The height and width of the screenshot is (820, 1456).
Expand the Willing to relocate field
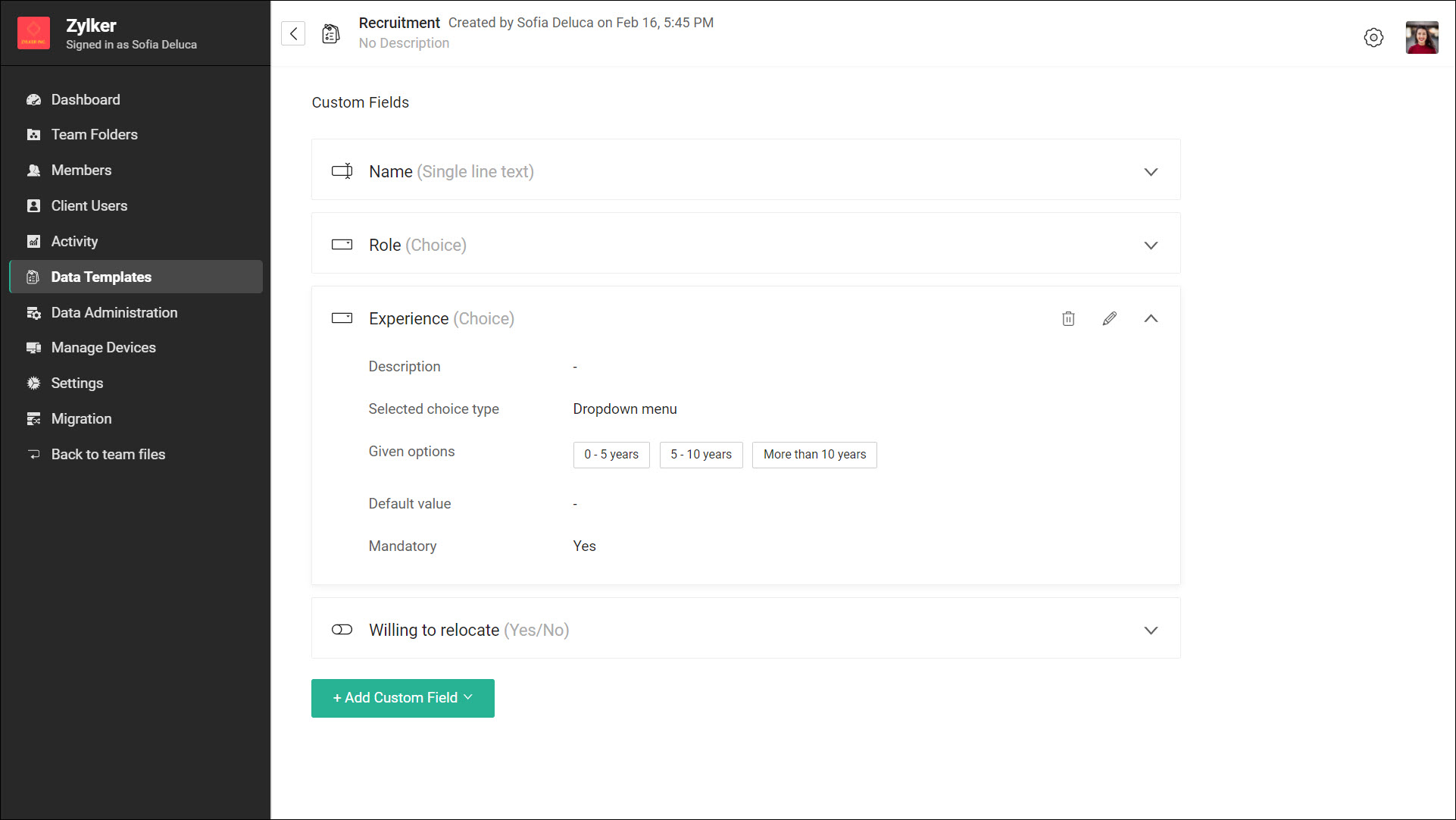click(x=1151, y=631)
